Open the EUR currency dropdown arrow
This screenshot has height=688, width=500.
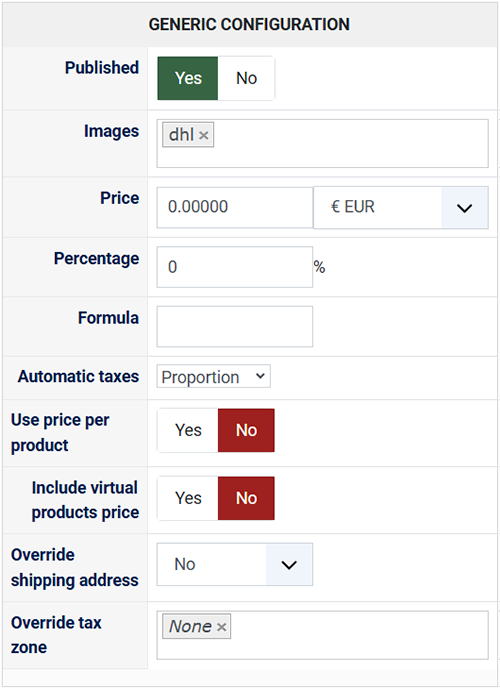pyautogui.click(x=464, y=208)
